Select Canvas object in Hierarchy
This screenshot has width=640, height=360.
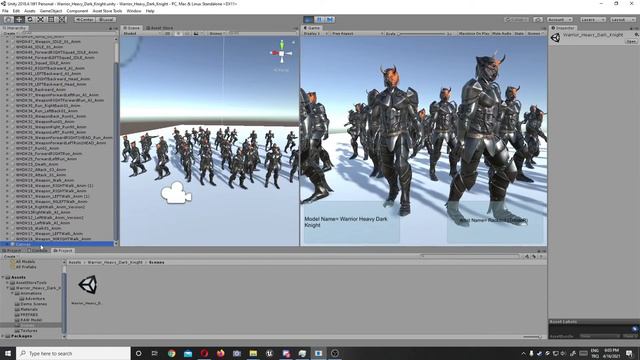click(x=57, y=244)
